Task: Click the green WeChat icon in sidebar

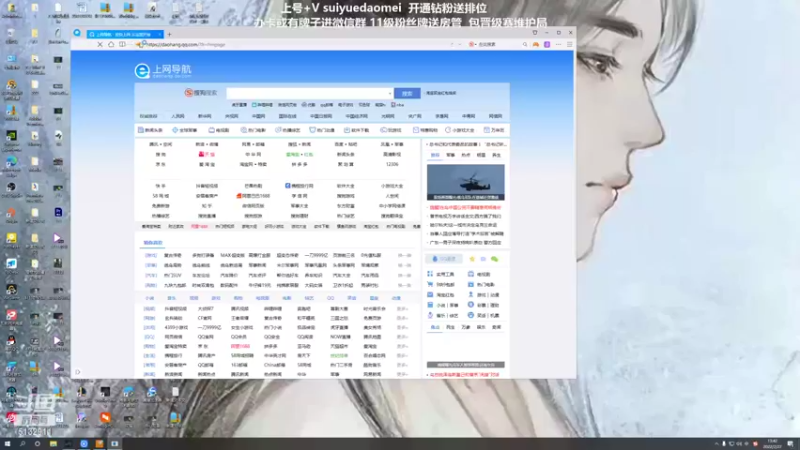Action: (x=494, y=259)
